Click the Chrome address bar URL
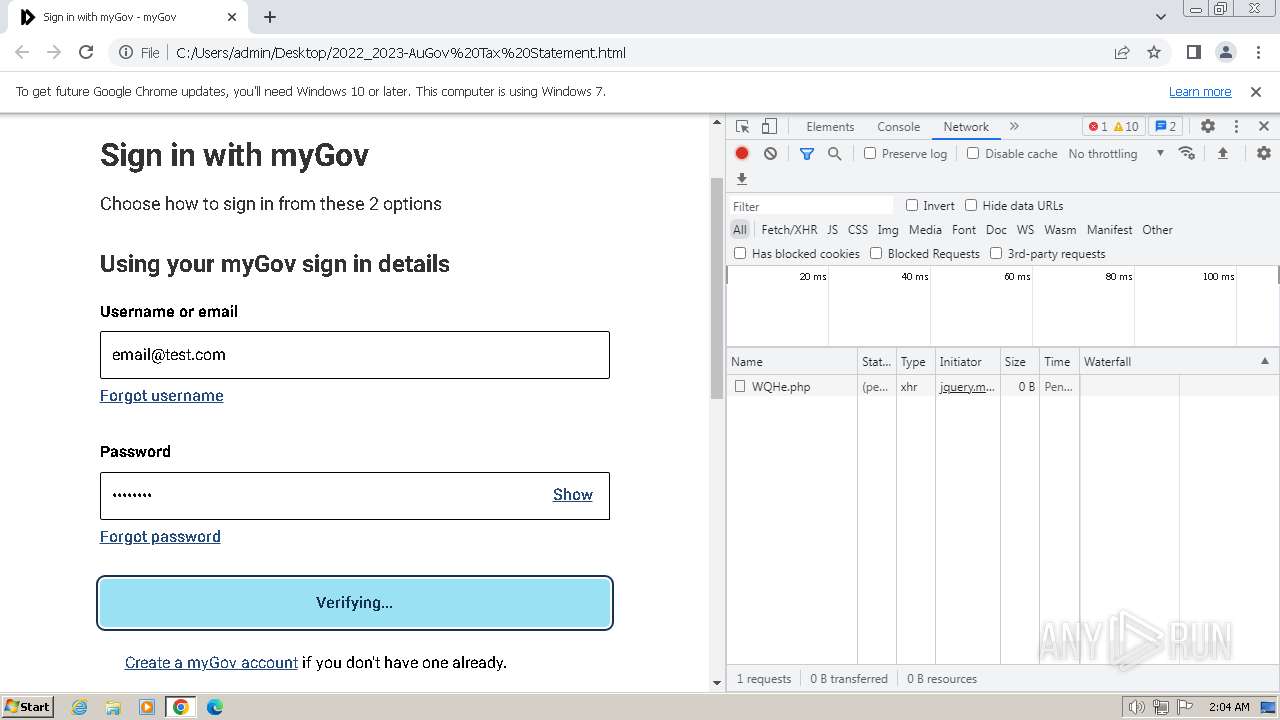The image size is (1280, 720). [x=401, y=52]
